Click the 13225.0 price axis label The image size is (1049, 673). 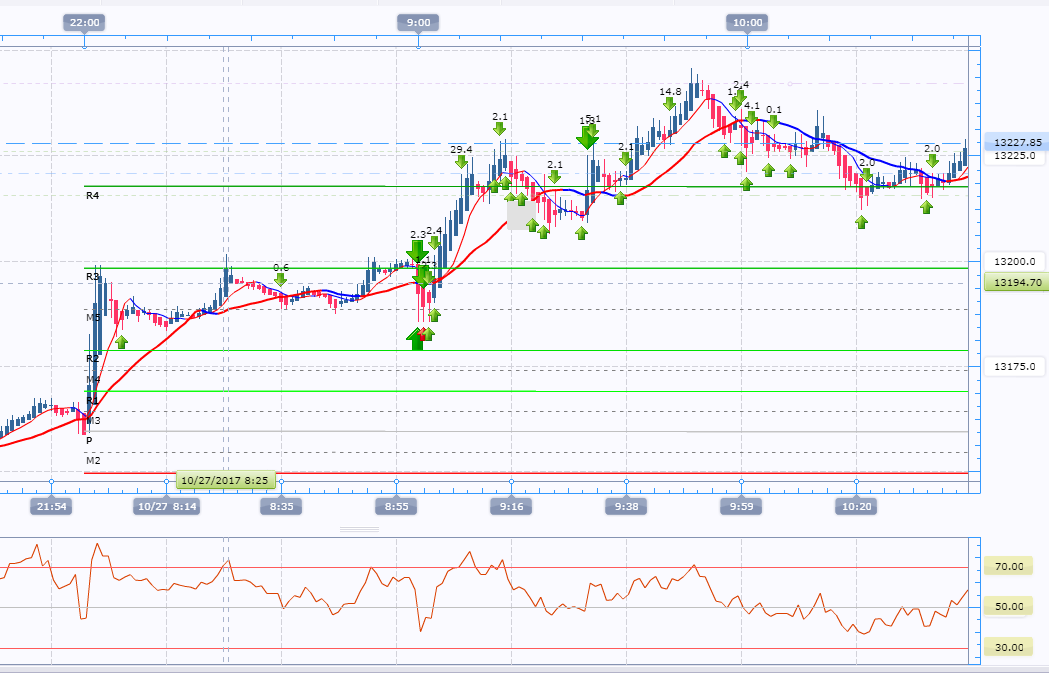(1014, 155)
